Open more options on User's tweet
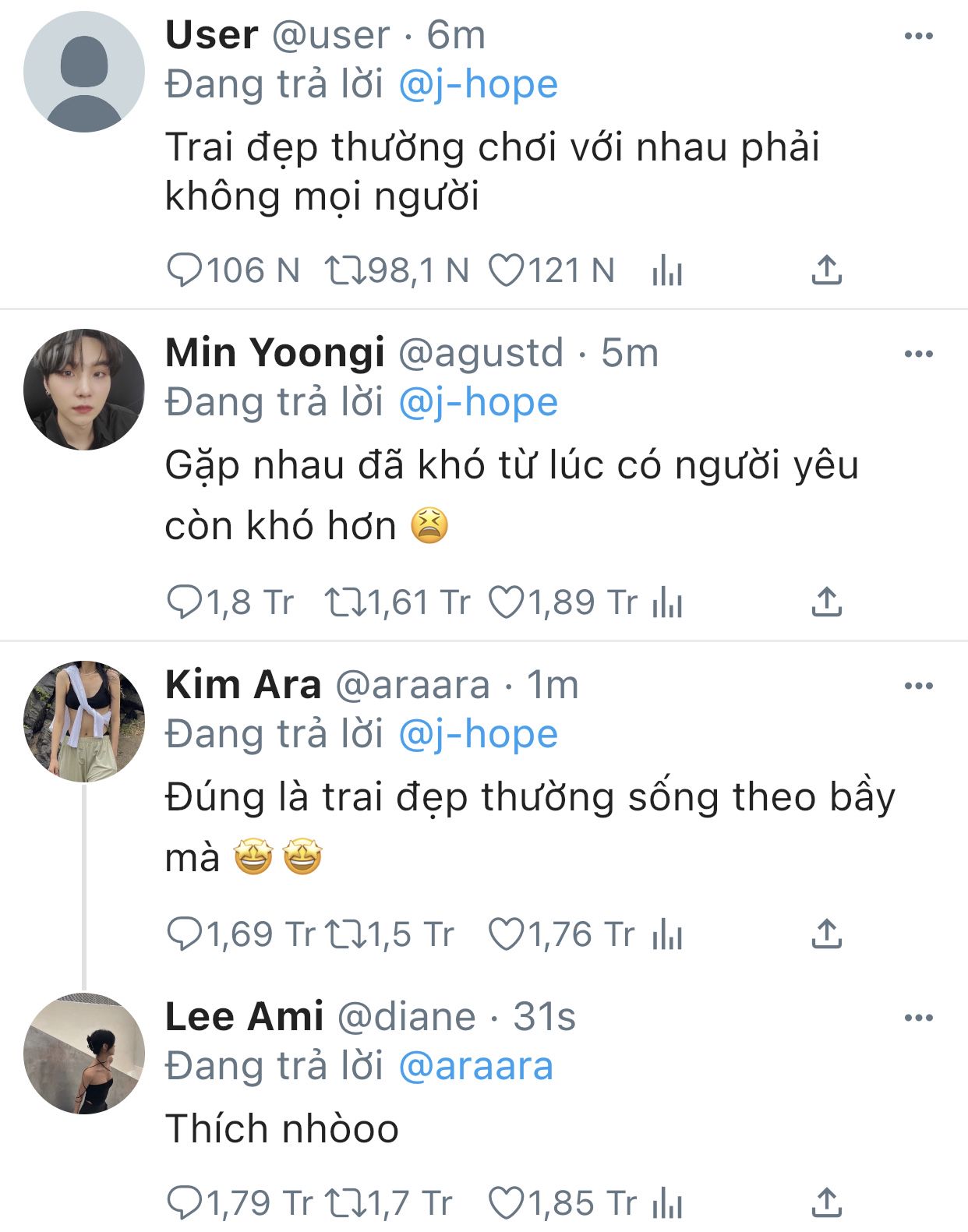This screenshot has width=968, height=1232. [x=918, y=36]
